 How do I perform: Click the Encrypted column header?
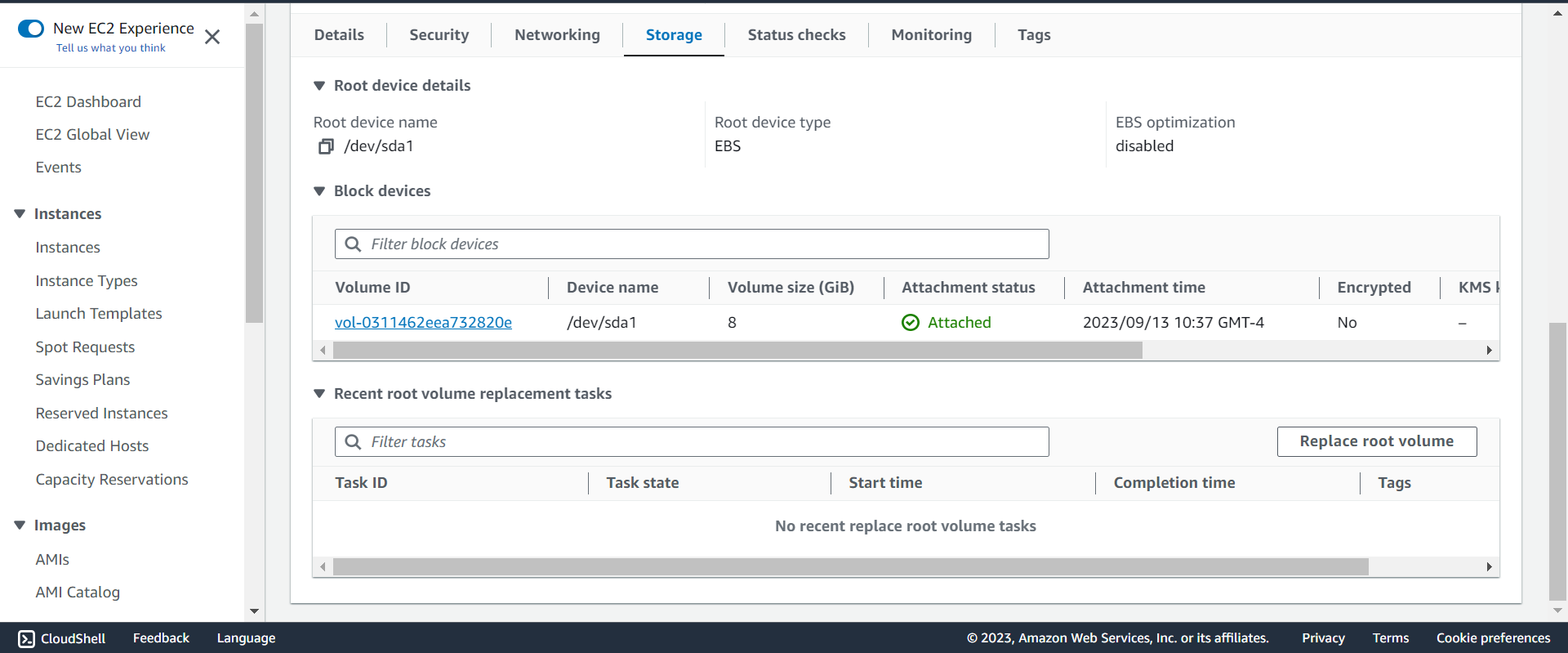[1374, 288]
